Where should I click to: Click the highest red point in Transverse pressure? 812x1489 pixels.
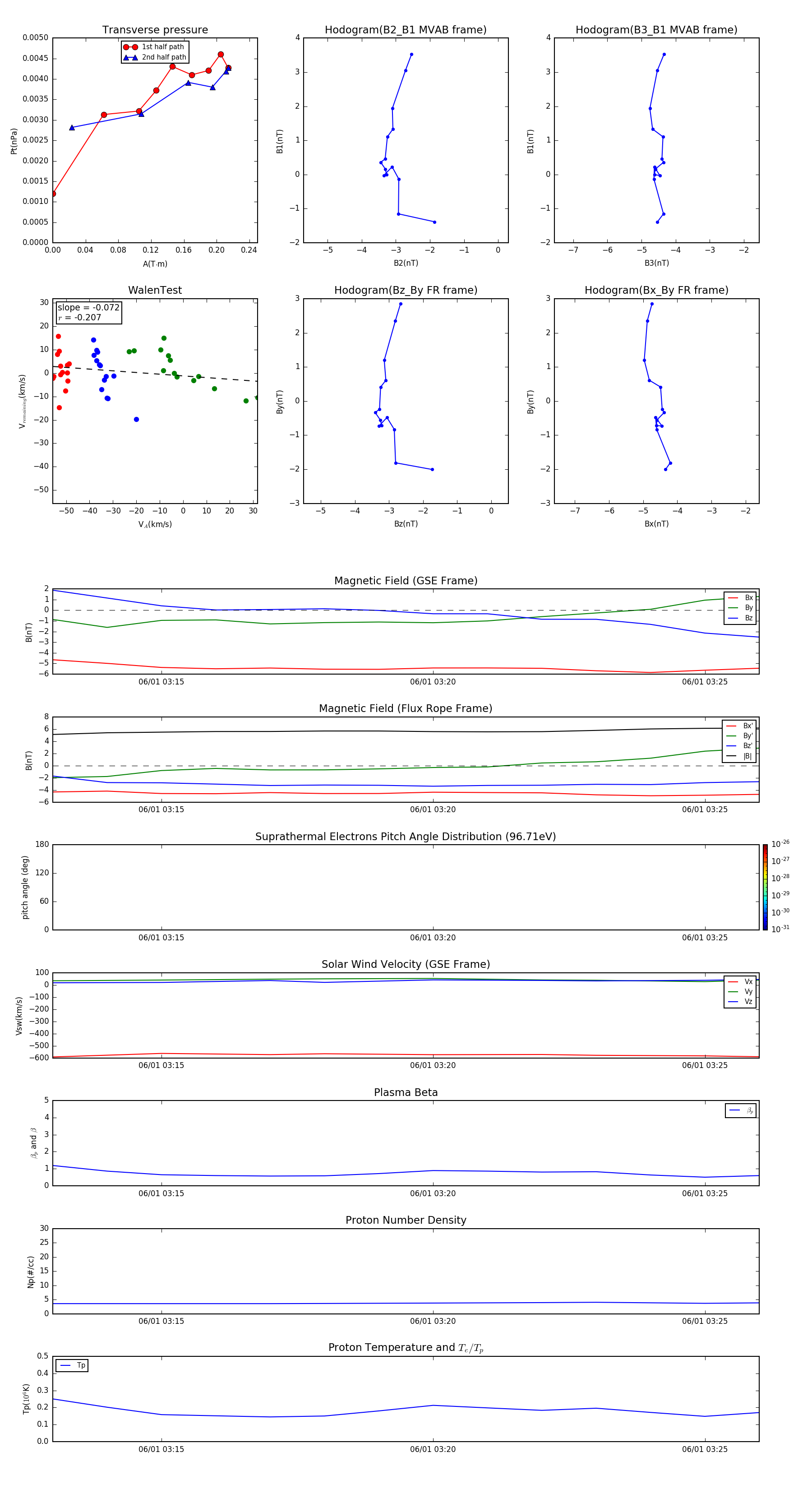coord(221,54)
